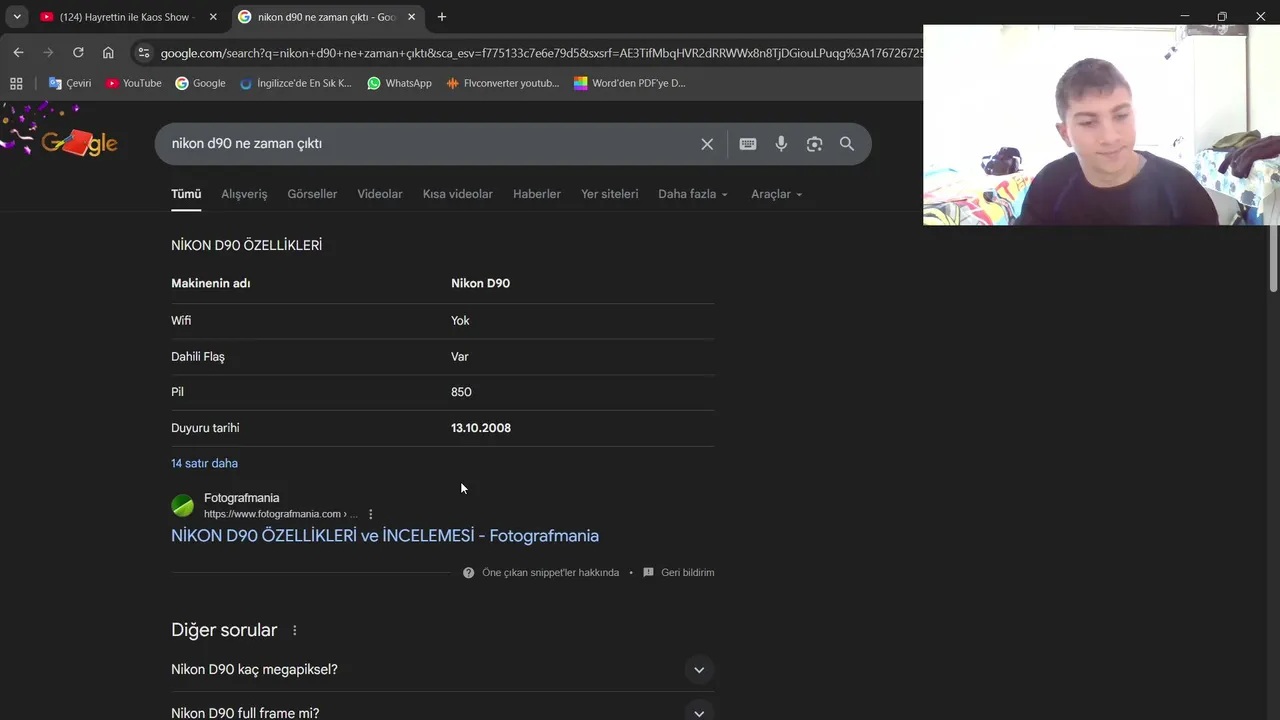Open the Flvconverter youtub... bookmark
Screen dimensions: 1280x720
pos(503,83)
